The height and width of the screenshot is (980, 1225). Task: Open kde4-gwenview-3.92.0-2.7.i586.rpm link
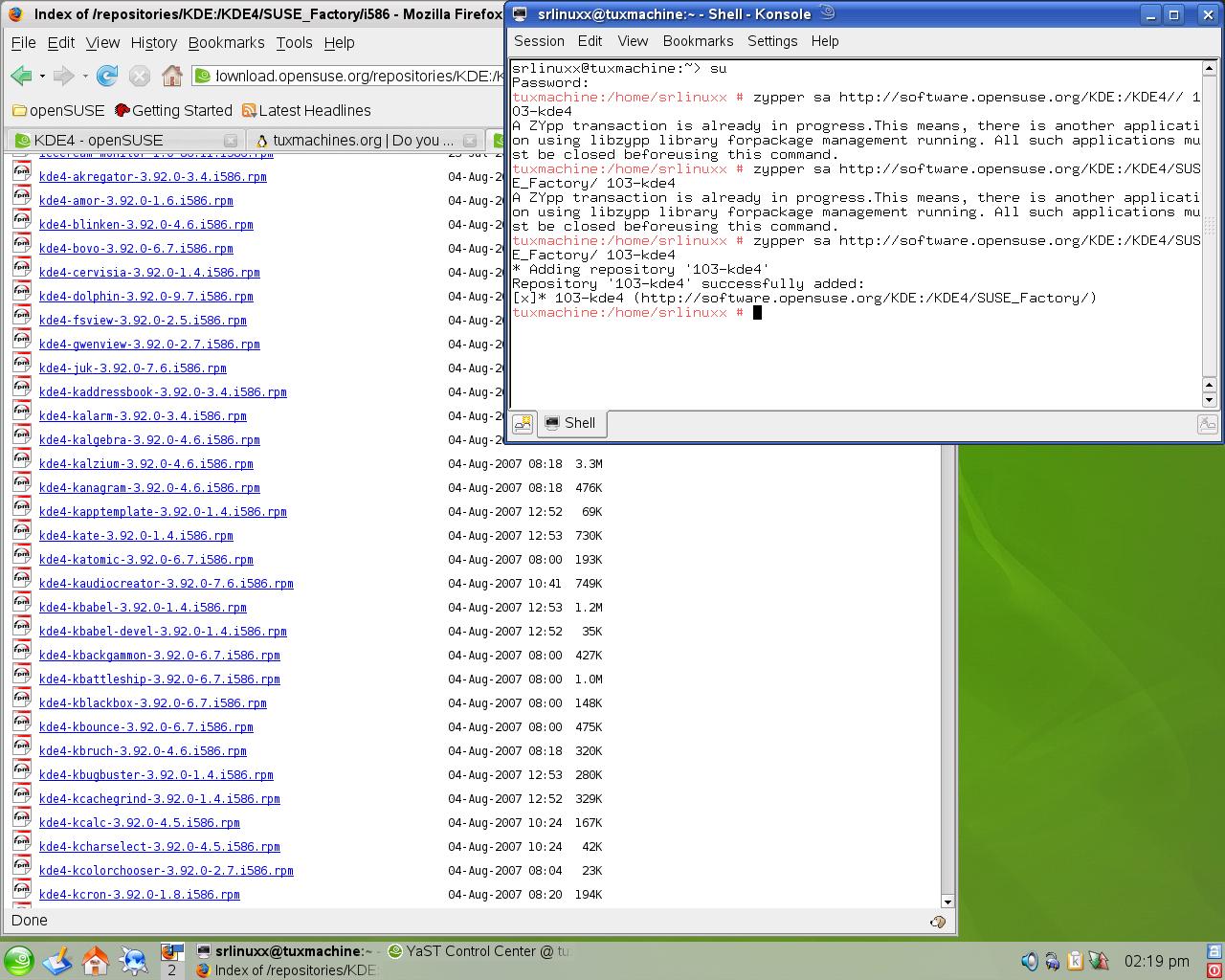click(149, 345)
